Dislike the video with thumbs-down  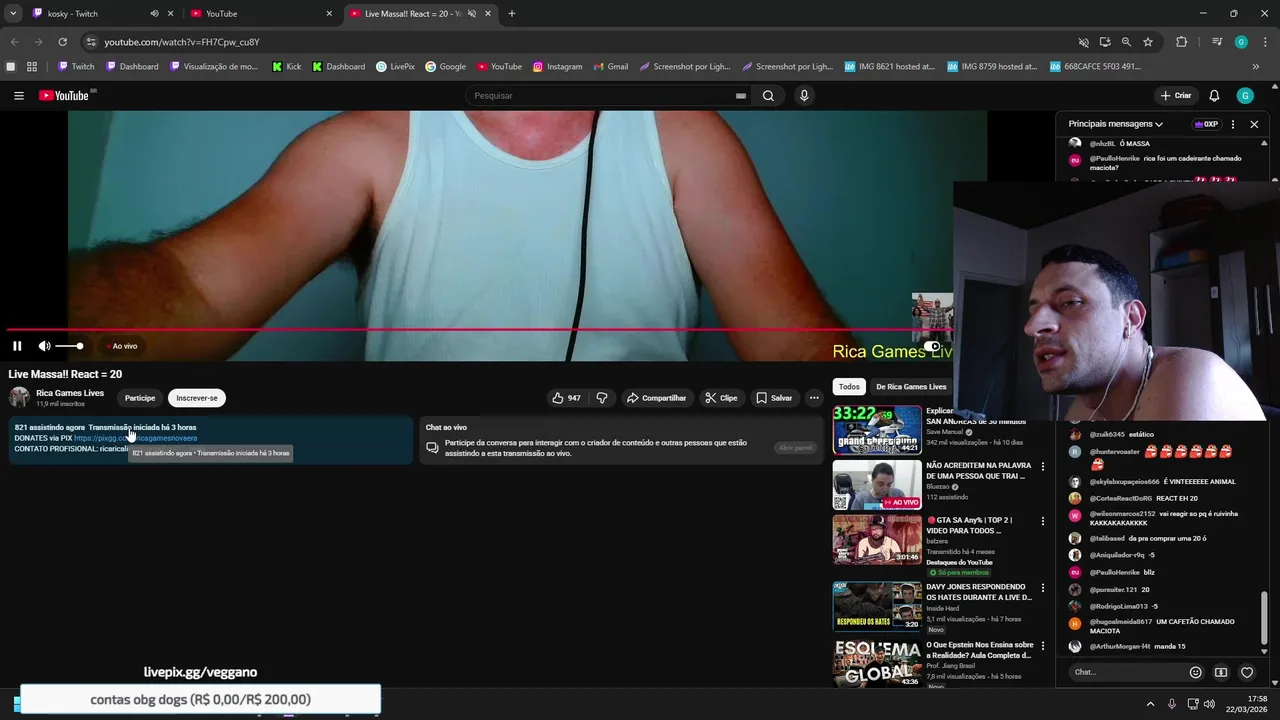[602, 398]
